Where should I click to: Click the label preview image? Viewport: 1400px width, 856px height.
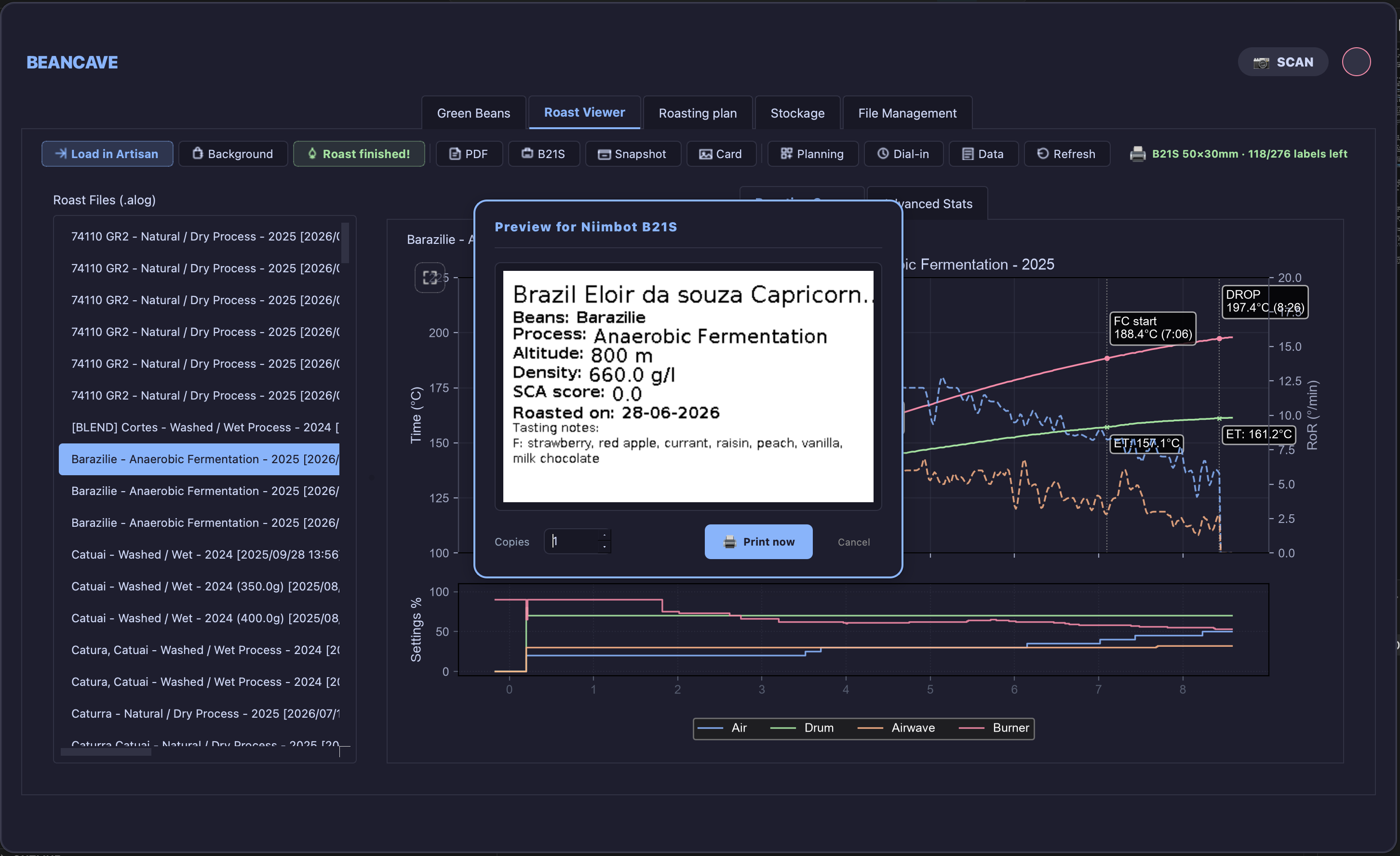(x=688, y=386)
